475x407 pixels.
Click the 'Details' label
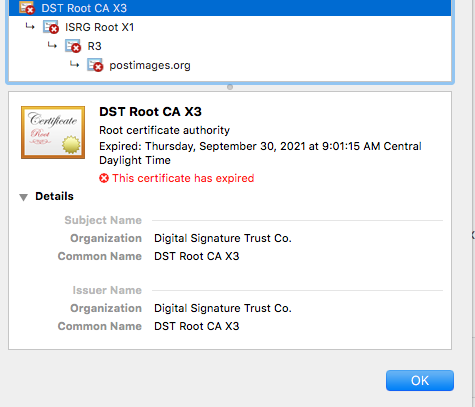(54, 196)
